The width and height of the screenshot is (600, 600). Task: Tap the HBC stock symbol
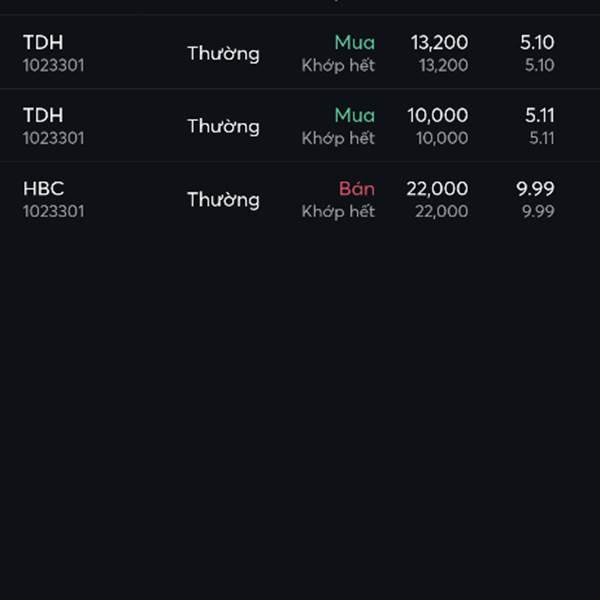43,188
